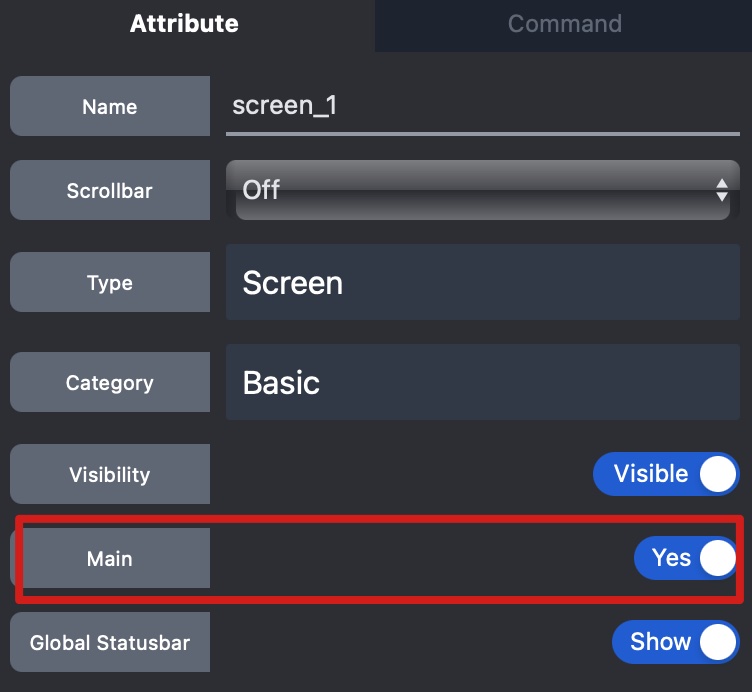Click the white knob on Show toggle
752x692 pixels.
(x=717, y=642)
